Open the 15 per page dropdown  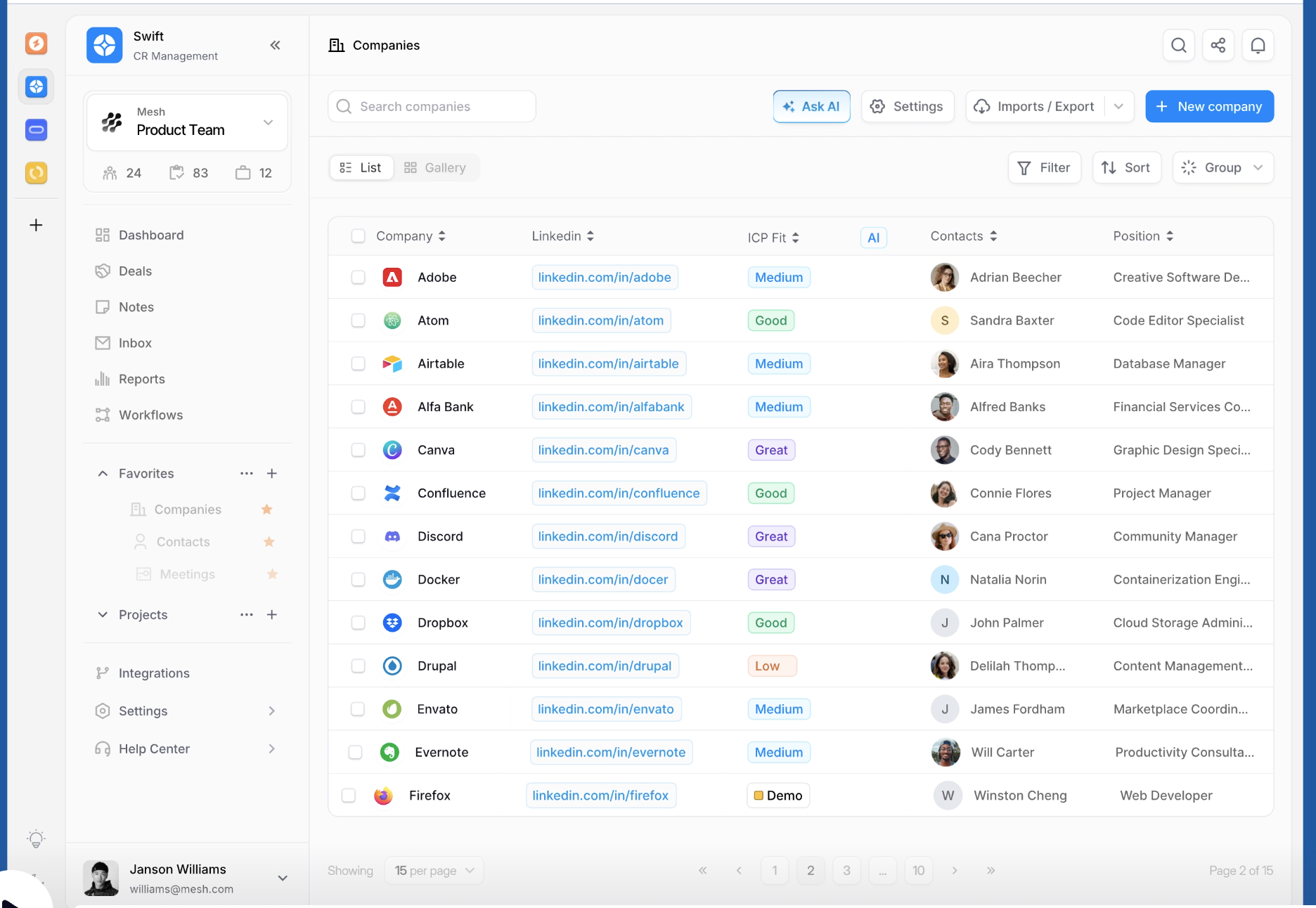click(x=434, y=871)
